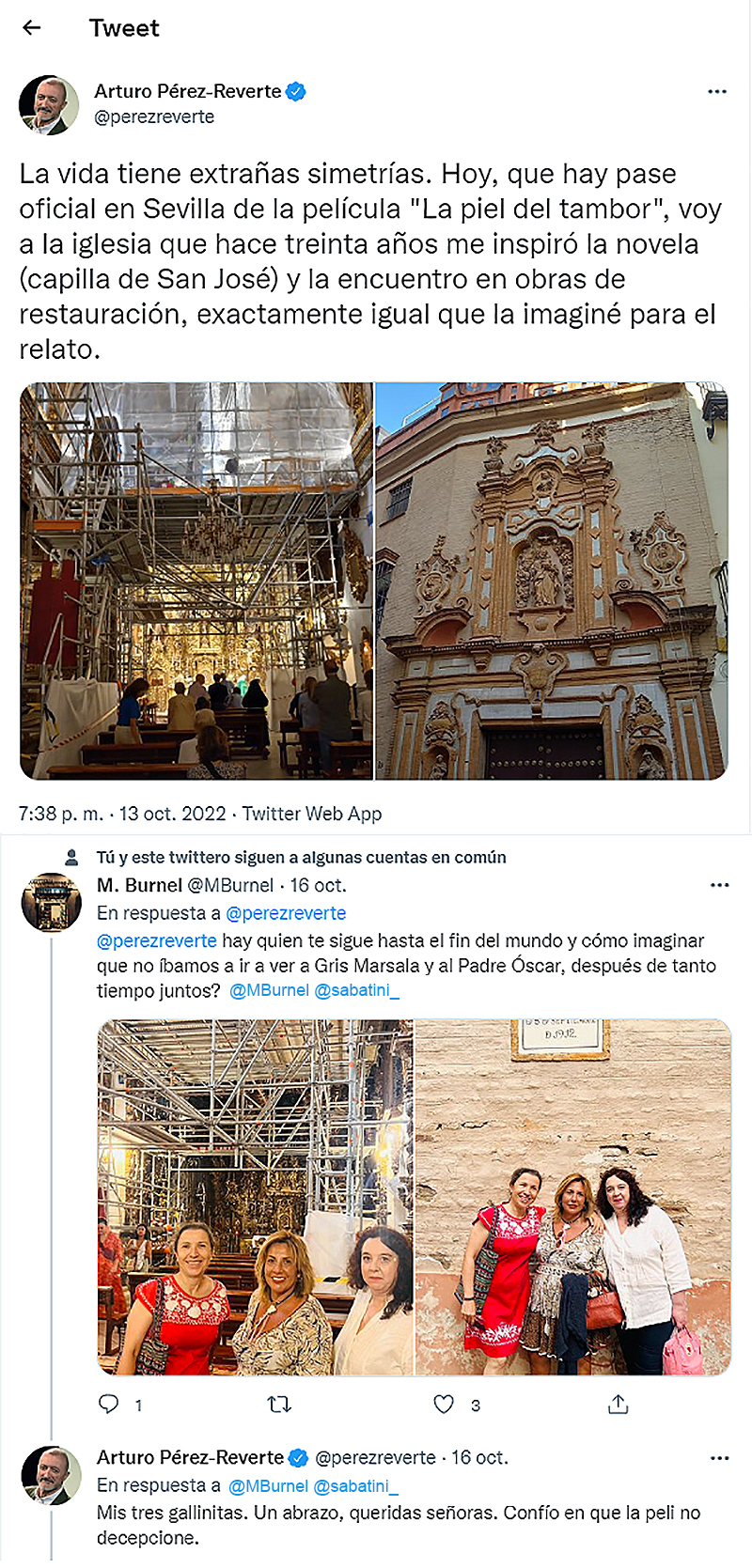Open more options on M. Burnel's reply
Screen dimensions: 752x1568
(x=720, y=885)
